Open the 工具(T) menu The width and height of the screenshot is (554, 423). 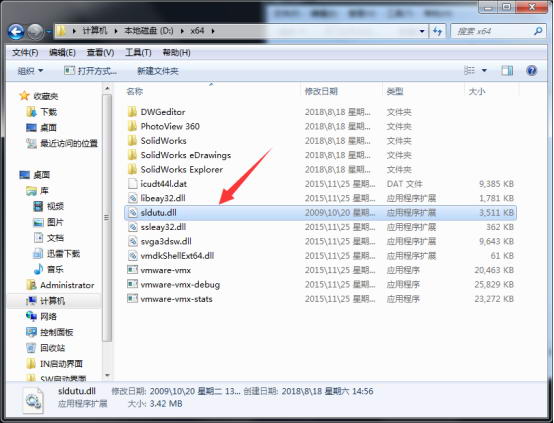138,53
